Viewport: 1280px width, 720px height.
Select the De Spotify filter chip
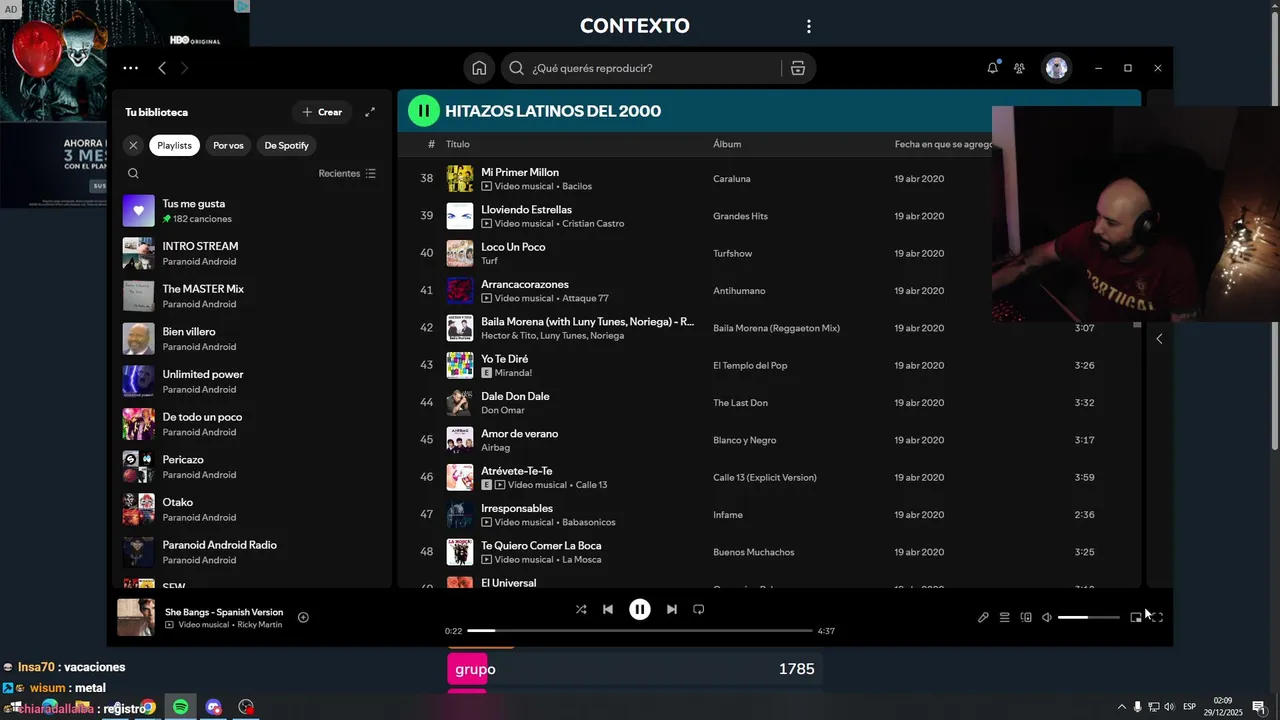(x=286, y=145)
